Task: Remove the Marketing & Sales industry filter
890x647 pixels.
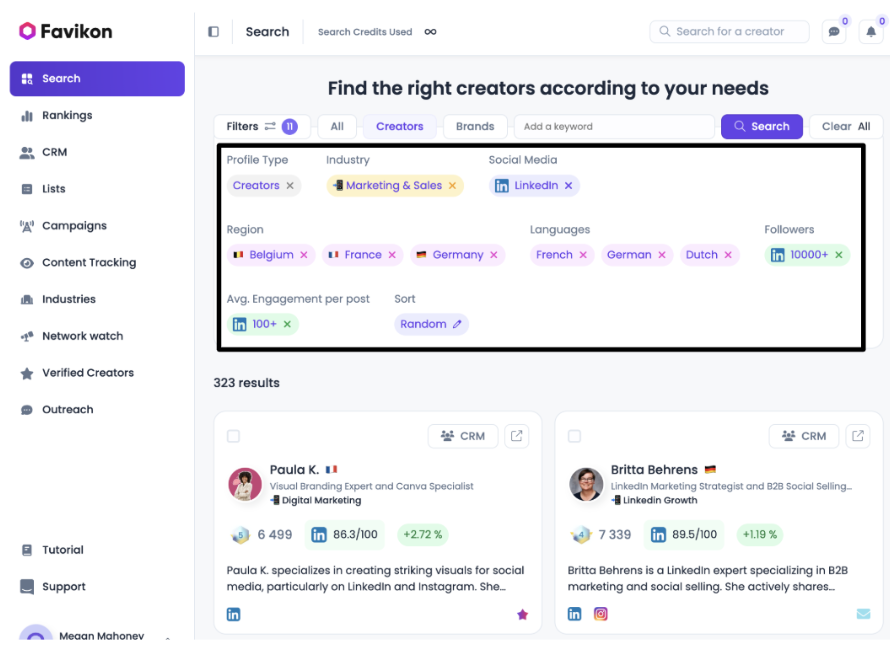Action: pos(452,186)
